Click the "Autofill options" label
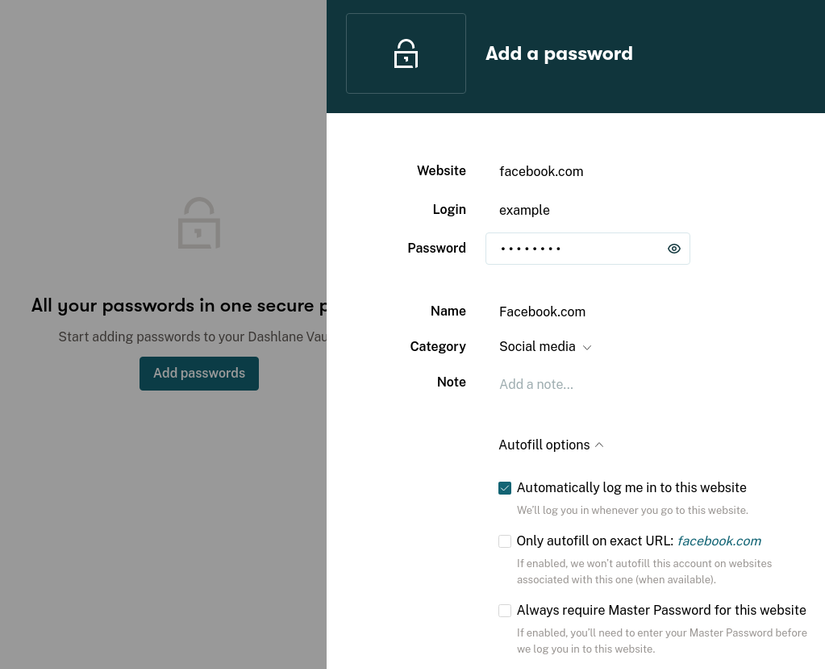This screenshot has height=669, width=825. [x=543, y=444]
